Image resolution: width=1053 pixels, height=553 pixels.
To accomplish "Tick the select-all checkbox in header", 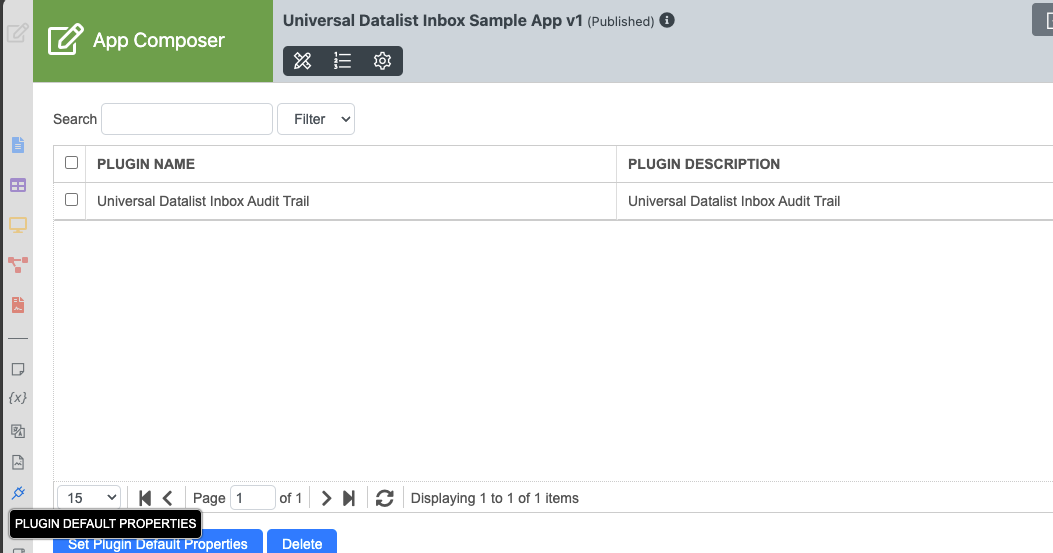I will point(71,163).
